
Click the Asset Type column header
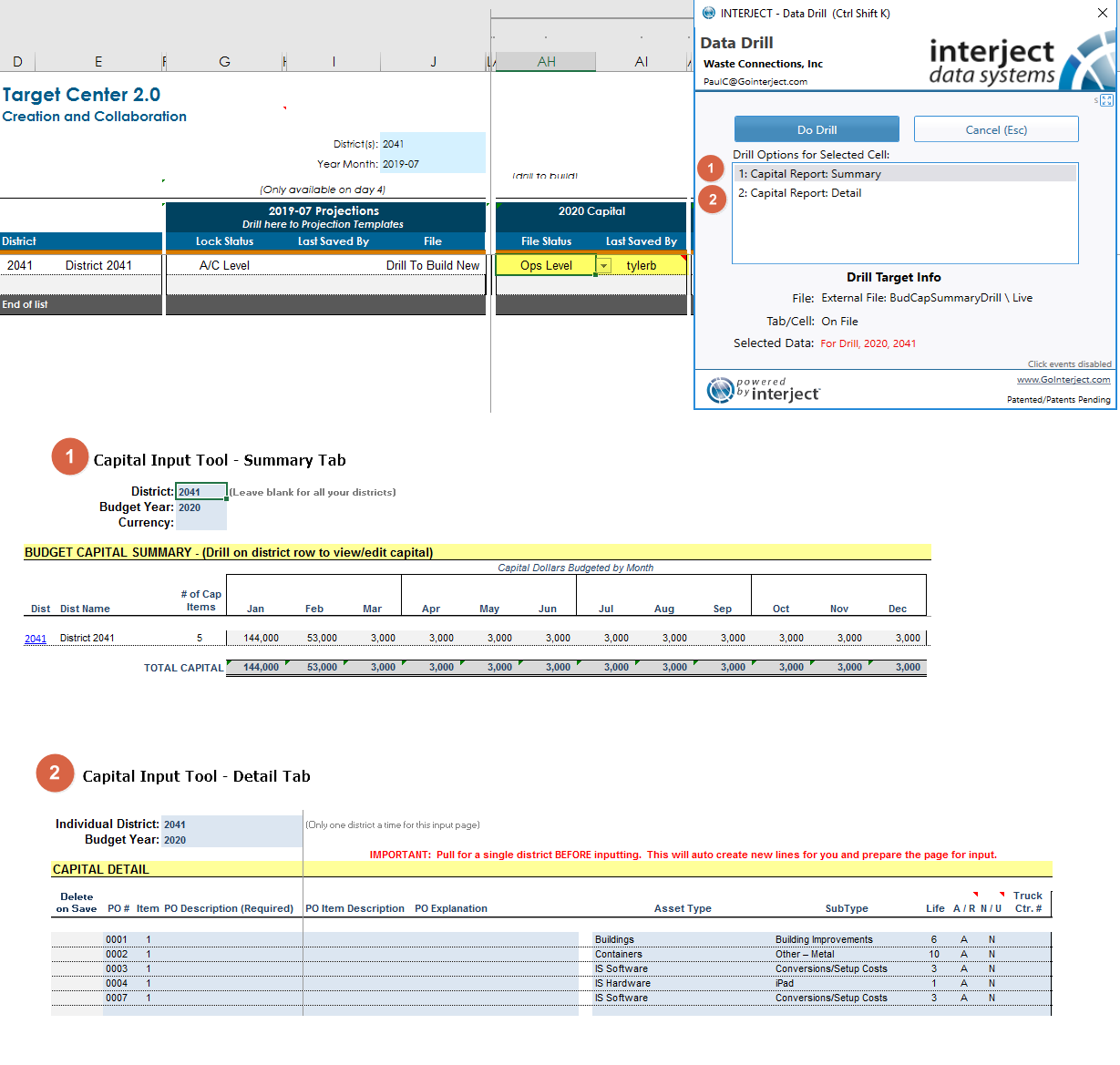[x=683, y=908]
